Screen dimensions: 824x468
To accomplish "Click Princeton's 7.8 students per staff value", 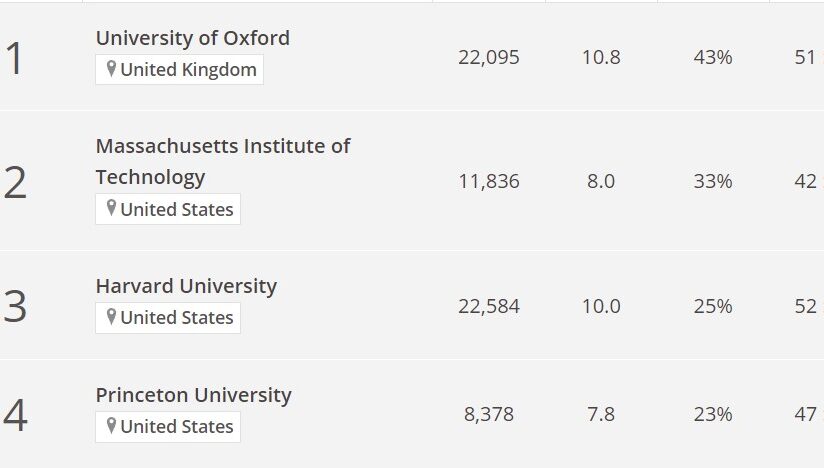I will (601, 414).
